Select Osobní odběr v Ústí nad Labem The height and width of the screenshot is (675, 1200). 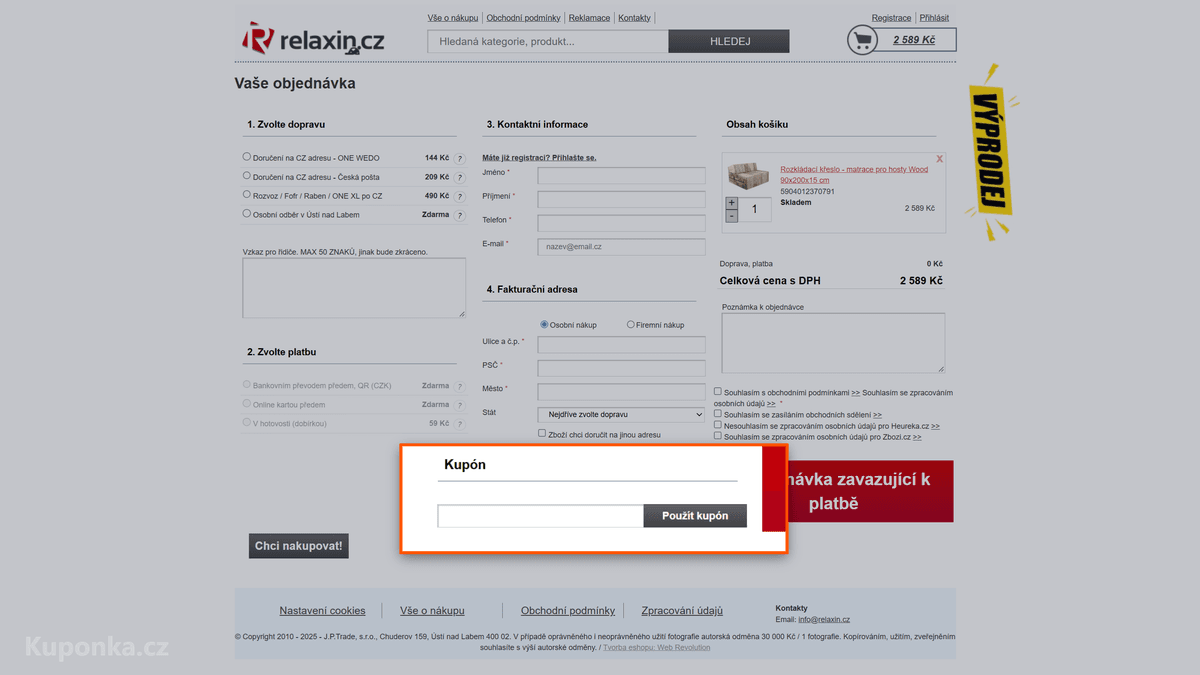(x=247, y=213)
